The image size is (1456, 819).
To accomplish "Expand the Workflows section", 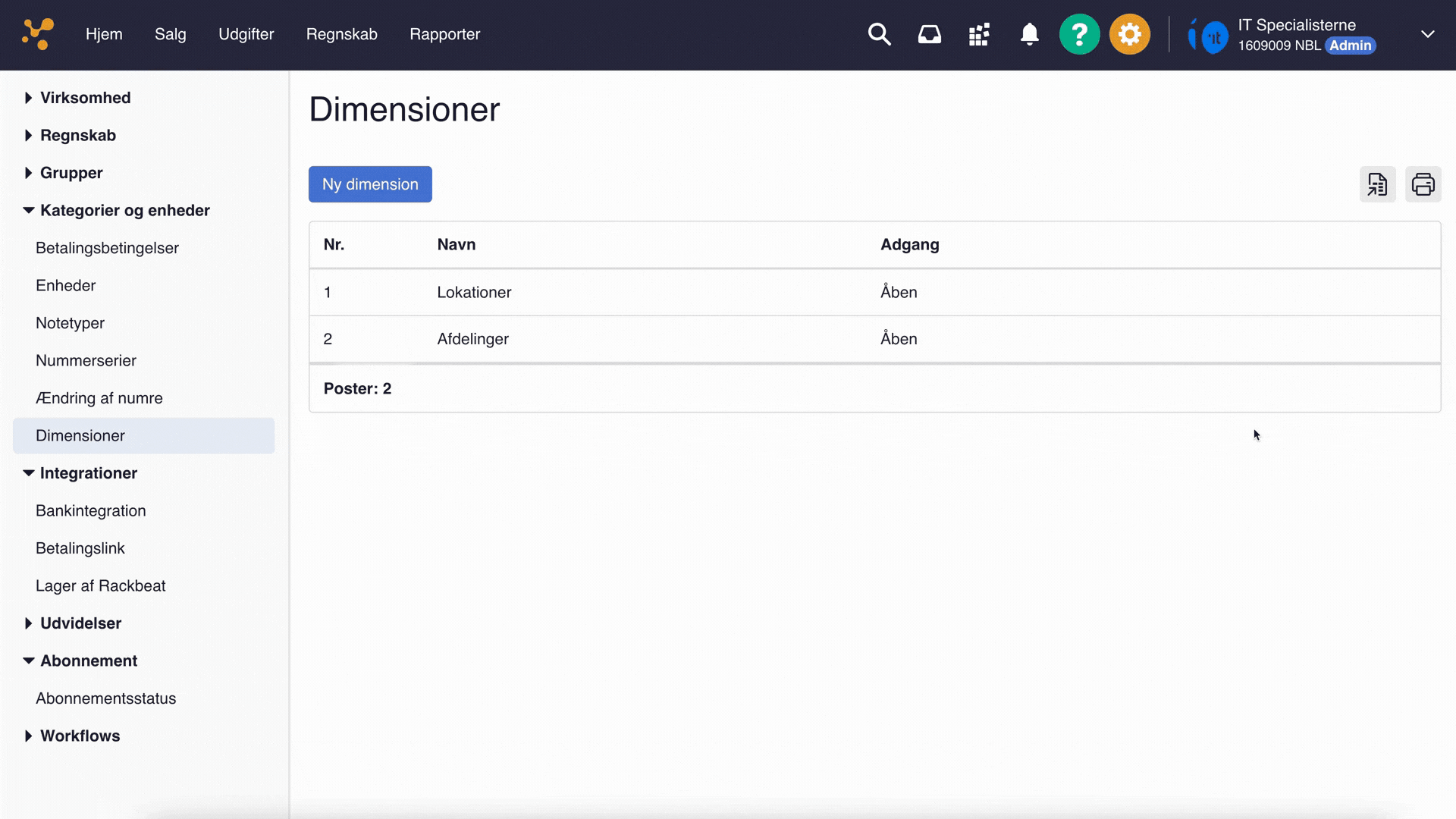I will pyautogui.click(x=79, y=736).
